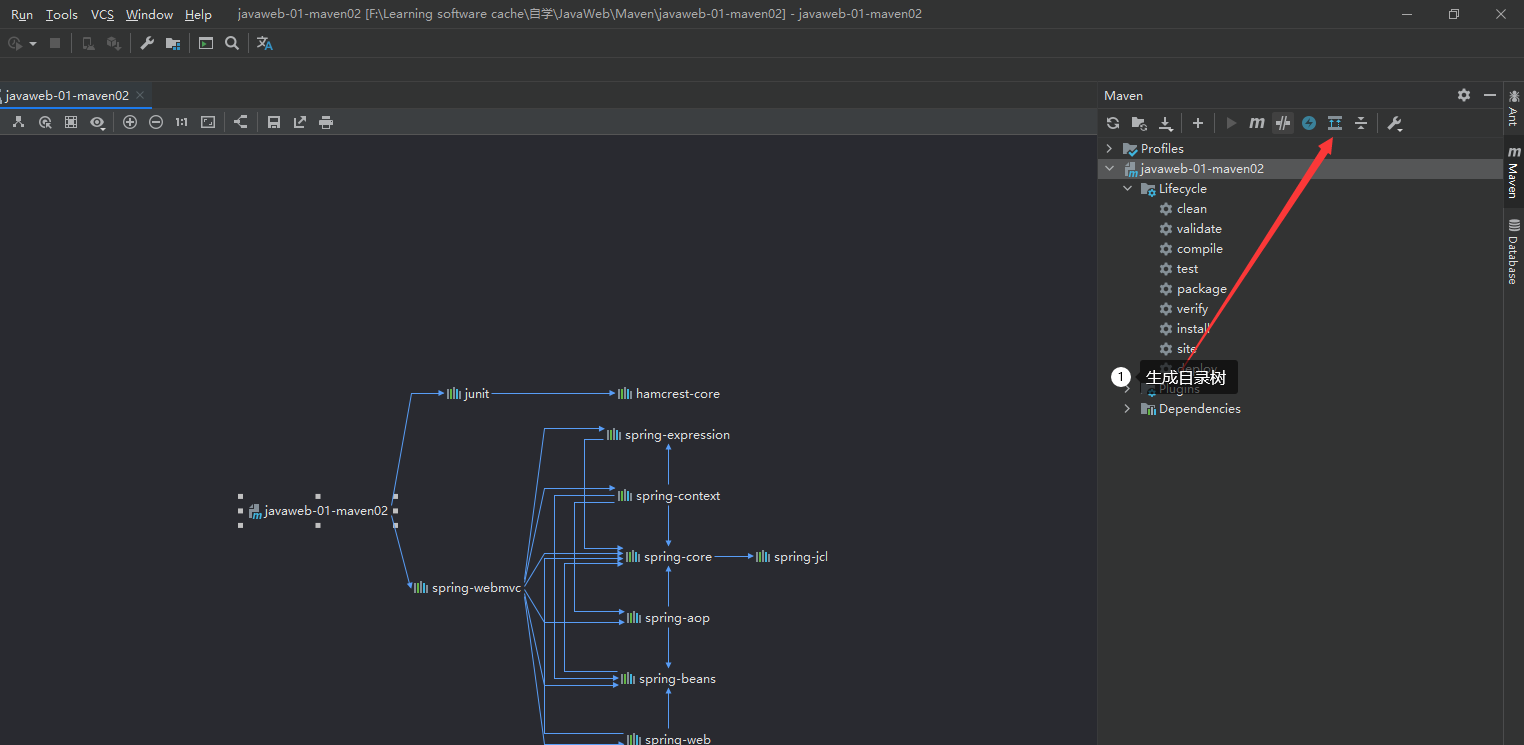Screen dimensions: 1524x745
Task: Select the clean lifecycle goal
Action: [x=1192, y=208]
